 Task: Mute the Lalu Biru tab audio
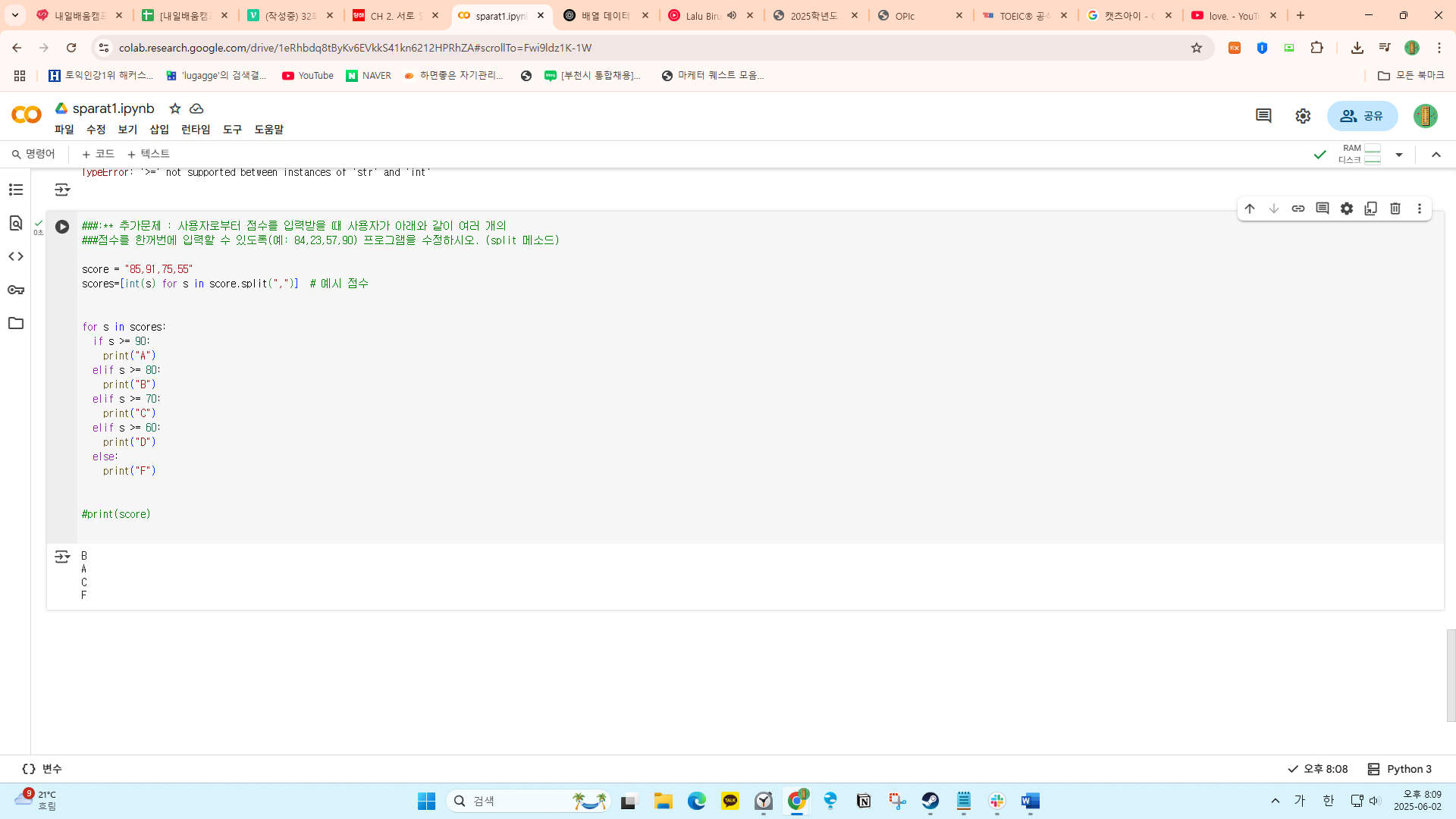[732, 15]
